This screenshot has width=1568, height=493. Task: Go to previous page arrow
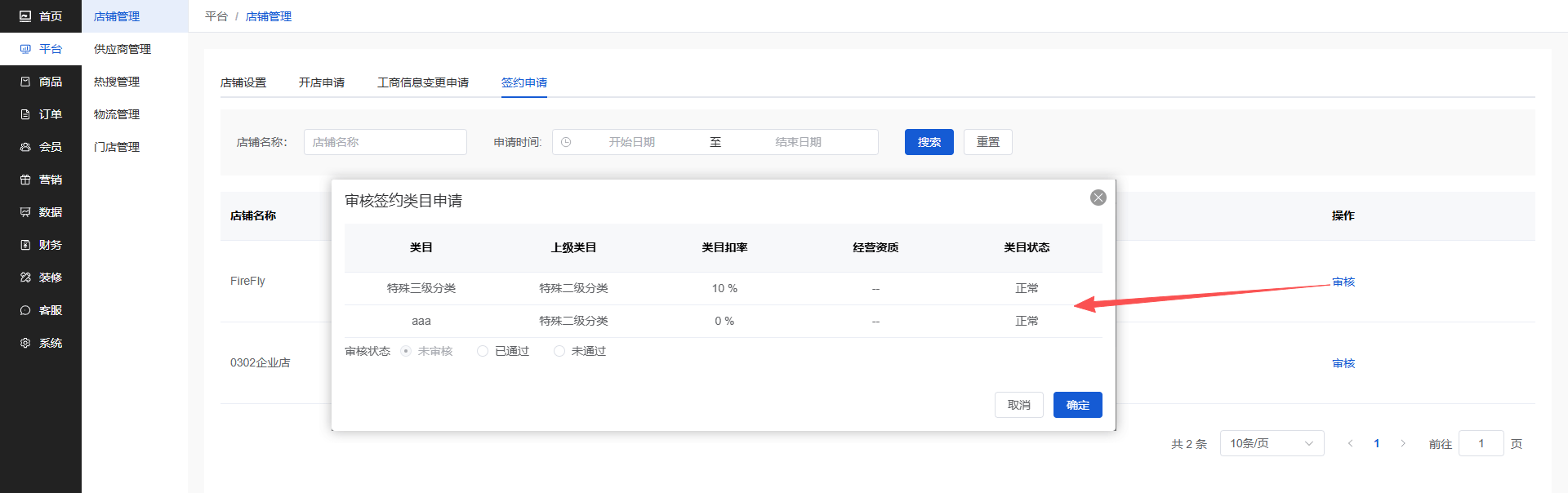(1350, 443)
